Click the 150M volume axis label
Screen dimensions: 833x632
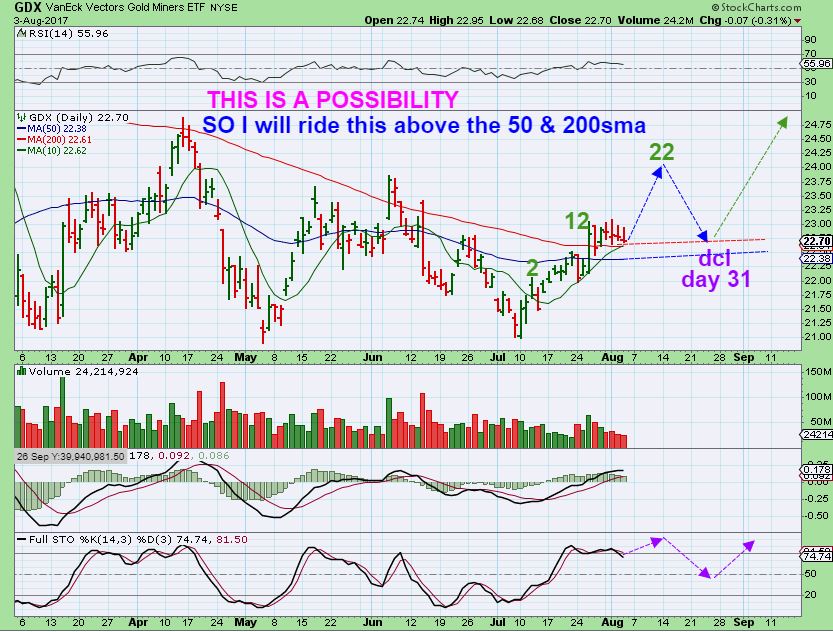[x=818, y=372]
